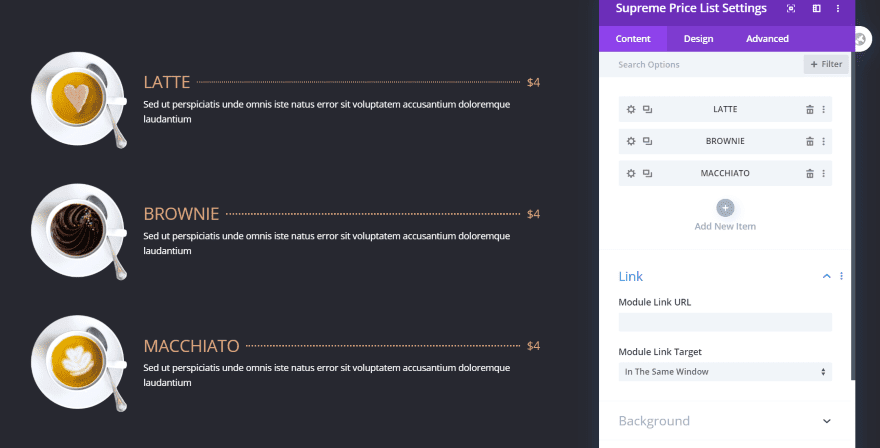Open more options for BROWNIE item
The width and height of the screenshot is (880, 448).
823,141
